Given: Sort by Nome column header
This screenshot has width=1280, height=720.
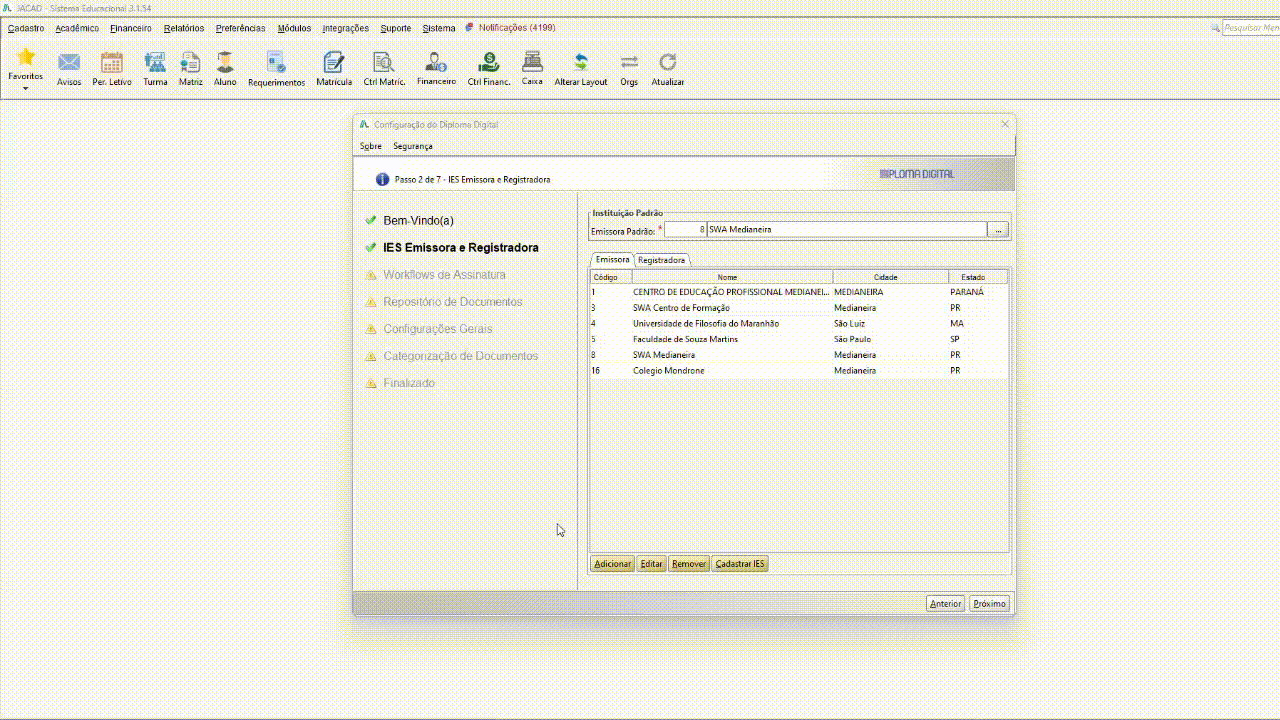Looking at the screenshot, I should 731,277.
